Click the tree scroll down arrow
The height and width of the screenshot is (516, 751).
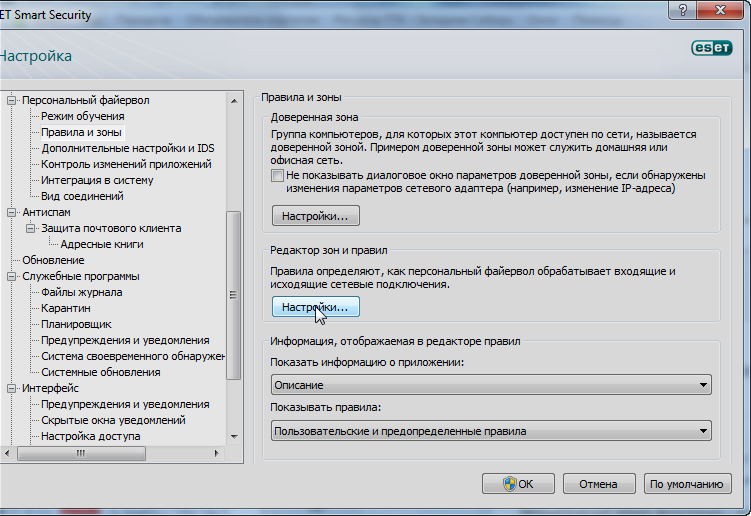pyautogui.click(x=234, y=436)
